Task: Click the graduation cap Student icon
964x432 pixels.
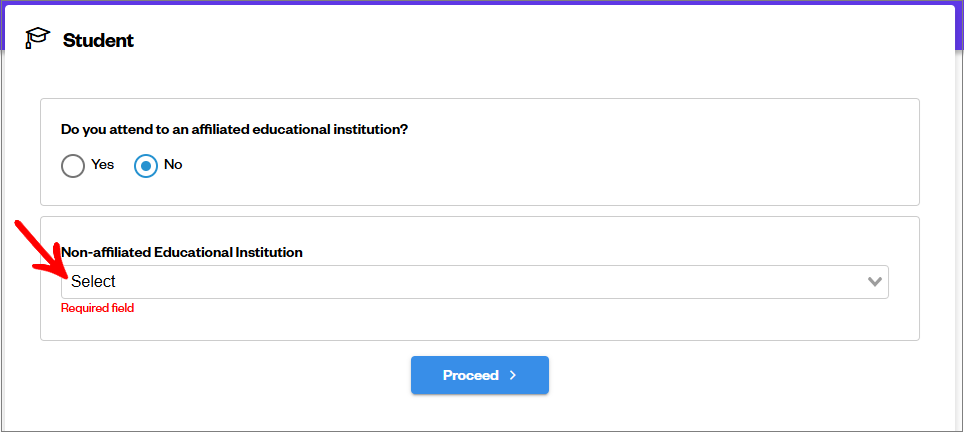Action: pos(38,38)
